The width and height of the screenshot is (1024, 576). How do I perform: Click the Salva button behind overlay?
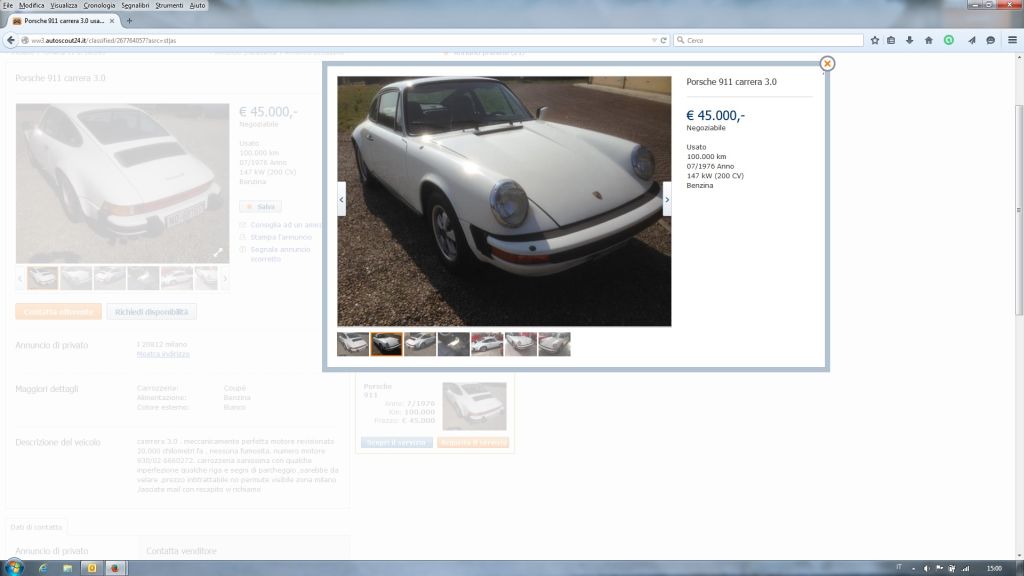(260, 206)
